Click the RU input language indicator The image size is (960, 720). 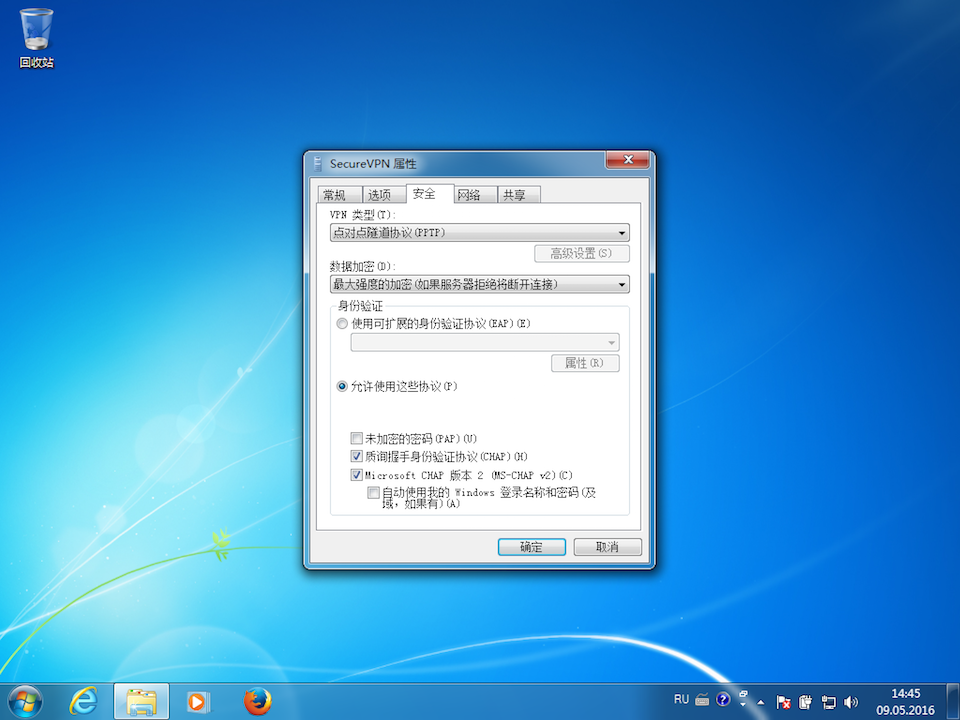coord(681,699)
